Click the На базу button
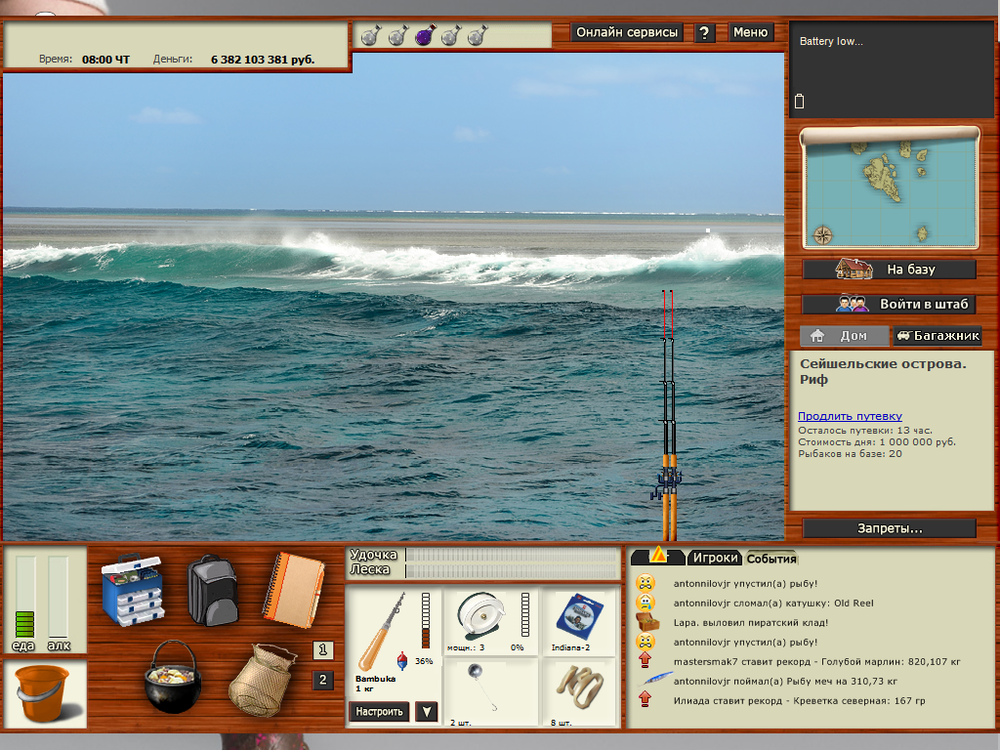Viewport: 1000px width, 750px height. click(889, 269)
